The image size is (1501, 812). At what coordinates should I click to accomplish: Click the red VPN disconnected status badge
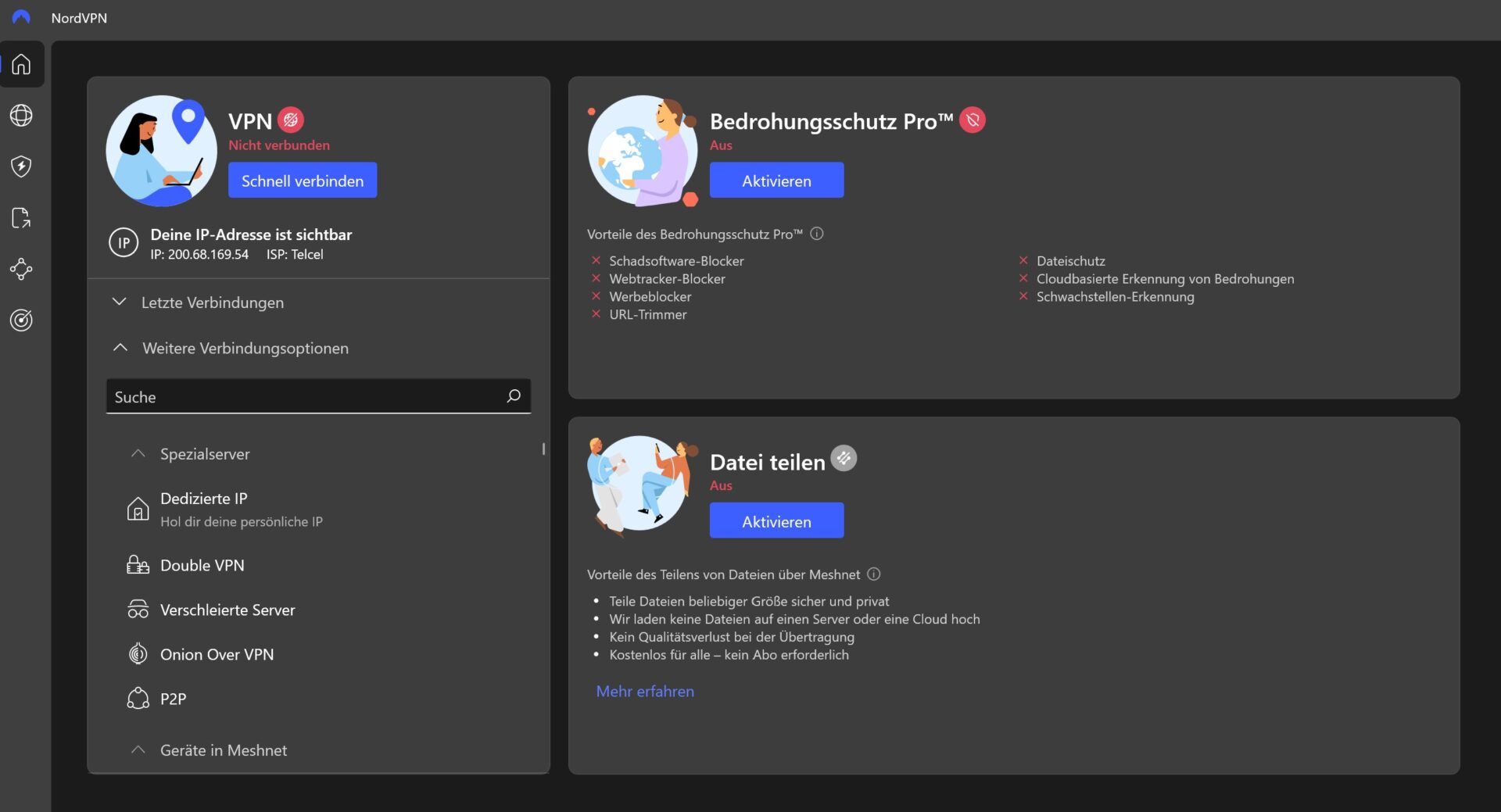[x=291, y=120]
